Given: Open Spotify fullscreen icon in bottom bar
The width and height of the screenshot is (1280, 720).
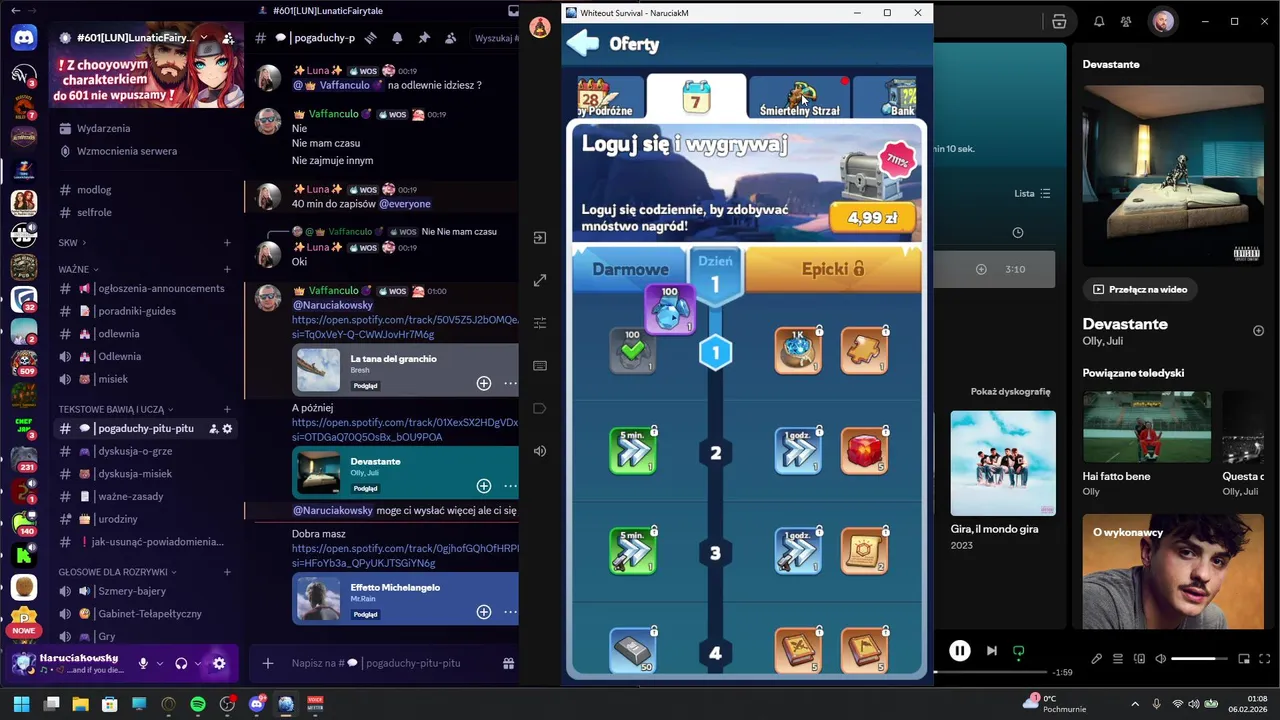Looking at the screenshot, I should 1265,659.
